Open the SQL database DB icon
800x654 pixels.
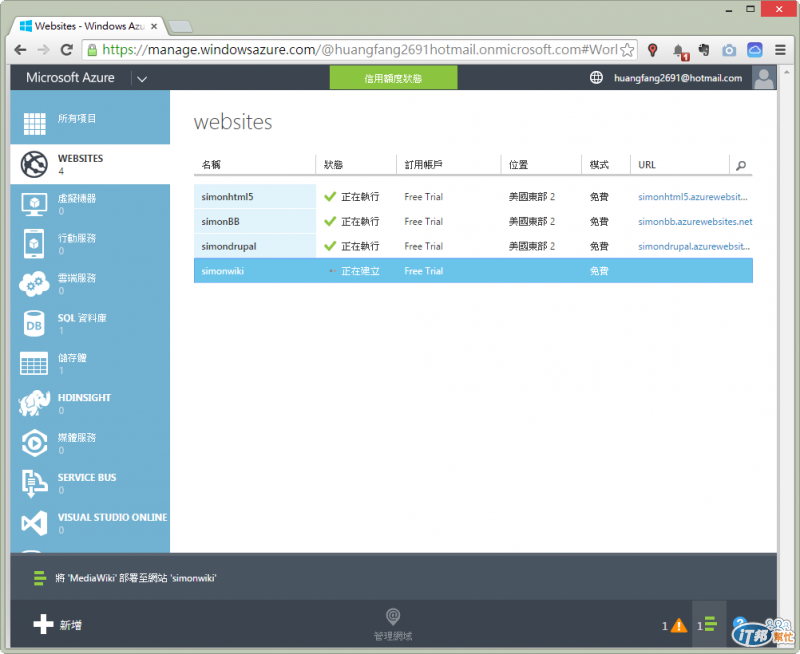(34, 324)
